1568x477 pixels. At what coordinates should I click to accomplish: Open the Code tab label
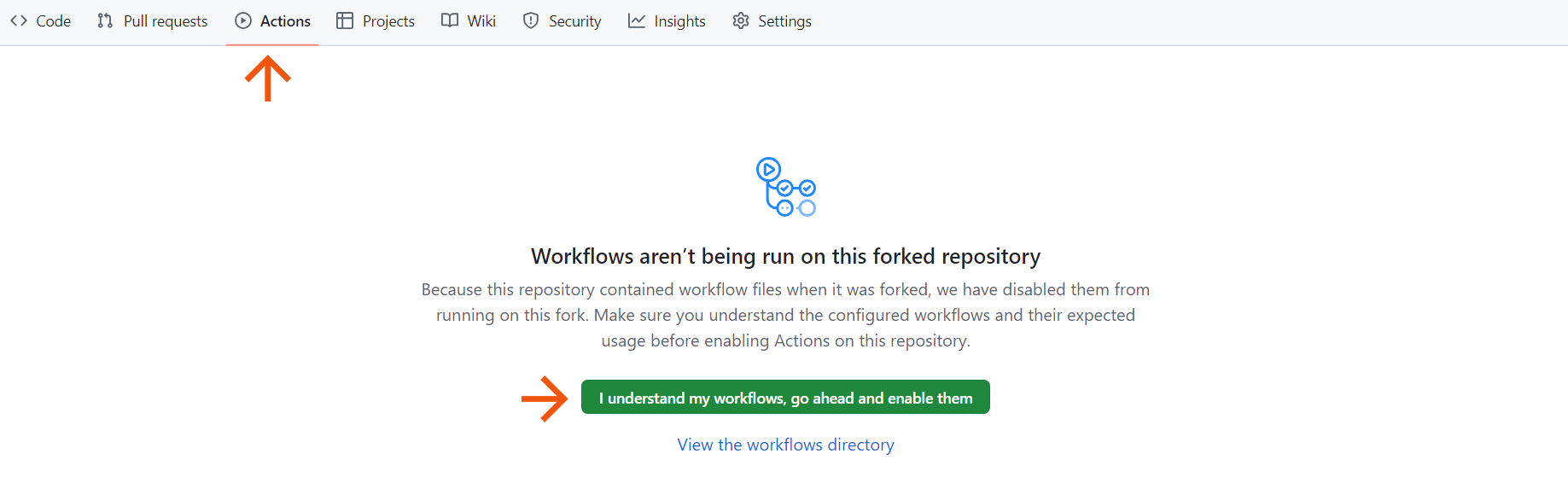coord(53,21)
